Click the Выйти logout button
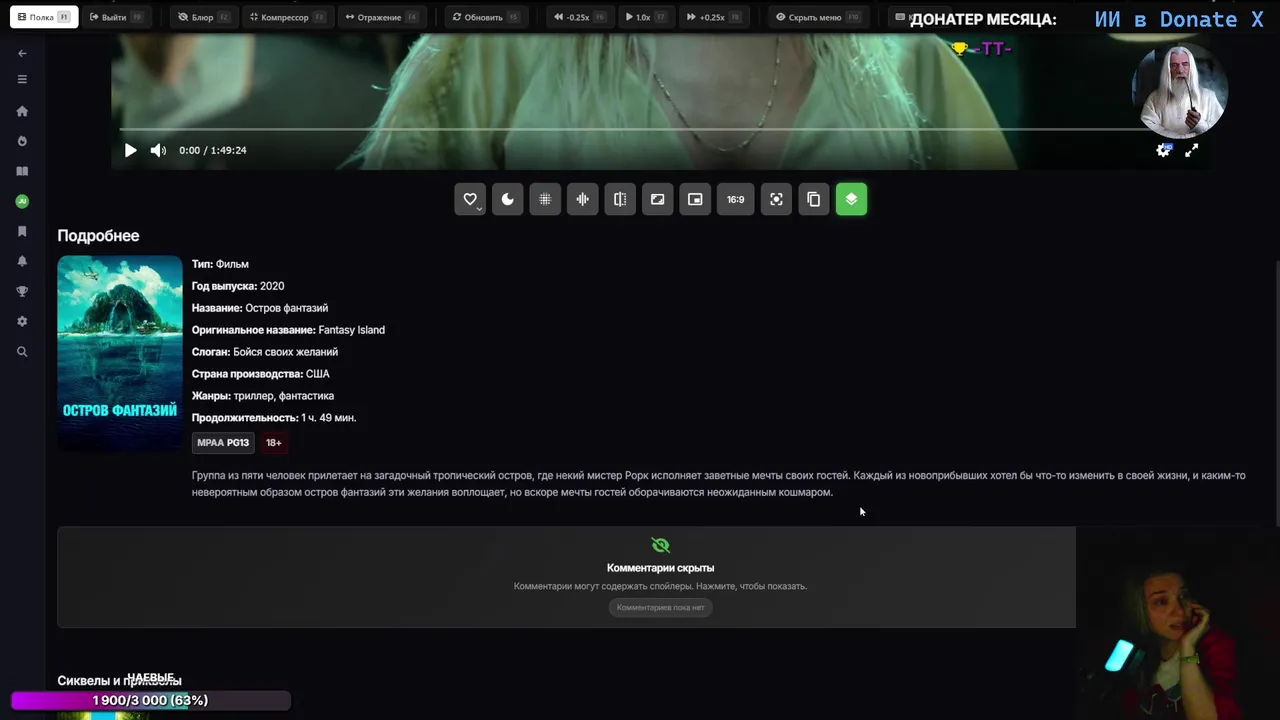Image resolution: width=1280 pixels, height=720 pixels. click(116, 17)
